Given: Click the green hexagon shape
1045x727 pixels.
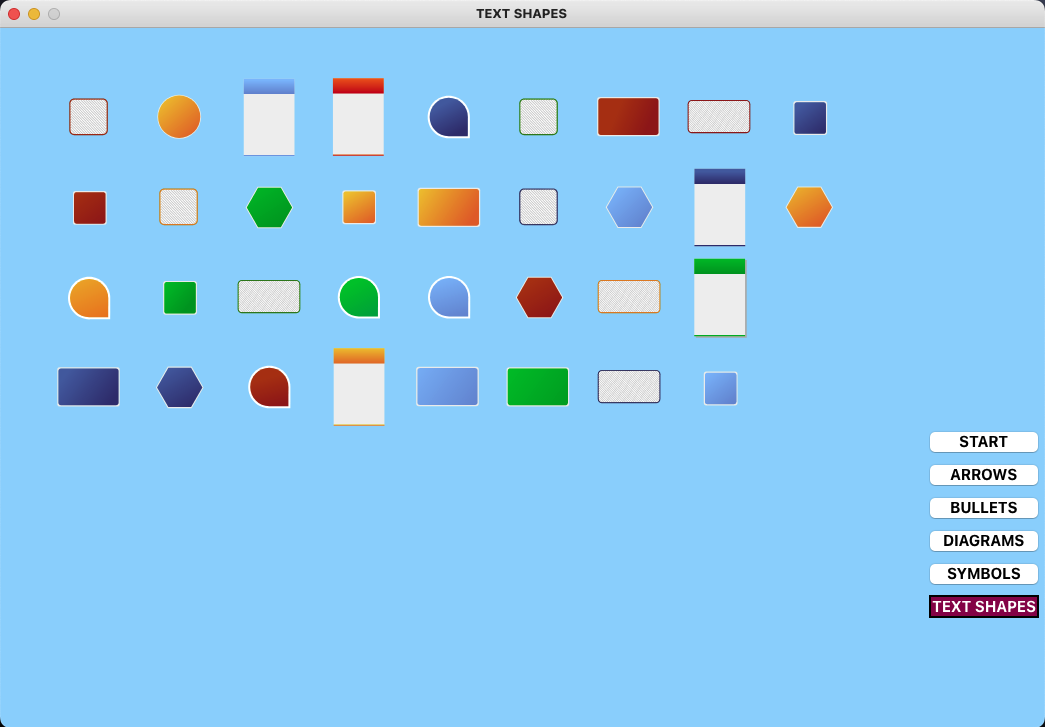Looking at the screenshot, I should (x=269, y=207).
